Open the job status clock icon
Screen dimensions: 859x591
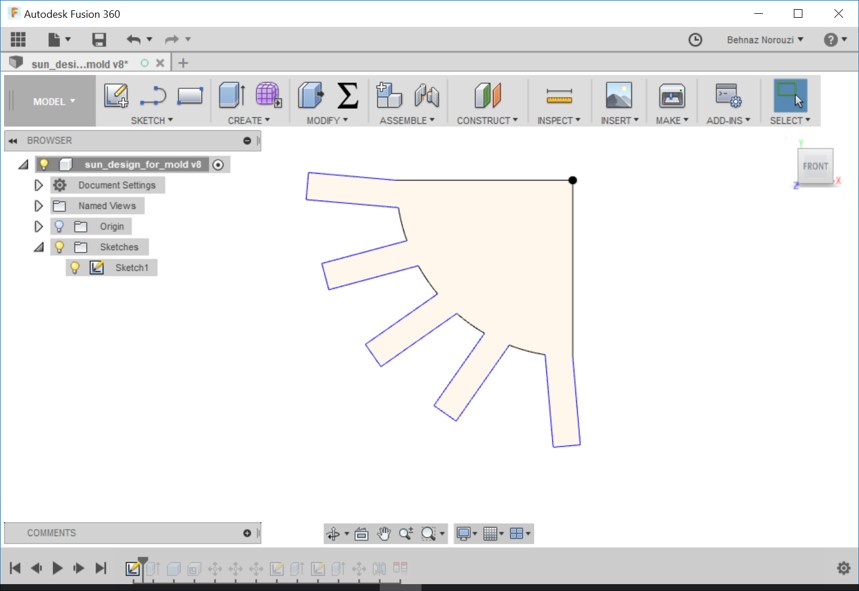695,39
